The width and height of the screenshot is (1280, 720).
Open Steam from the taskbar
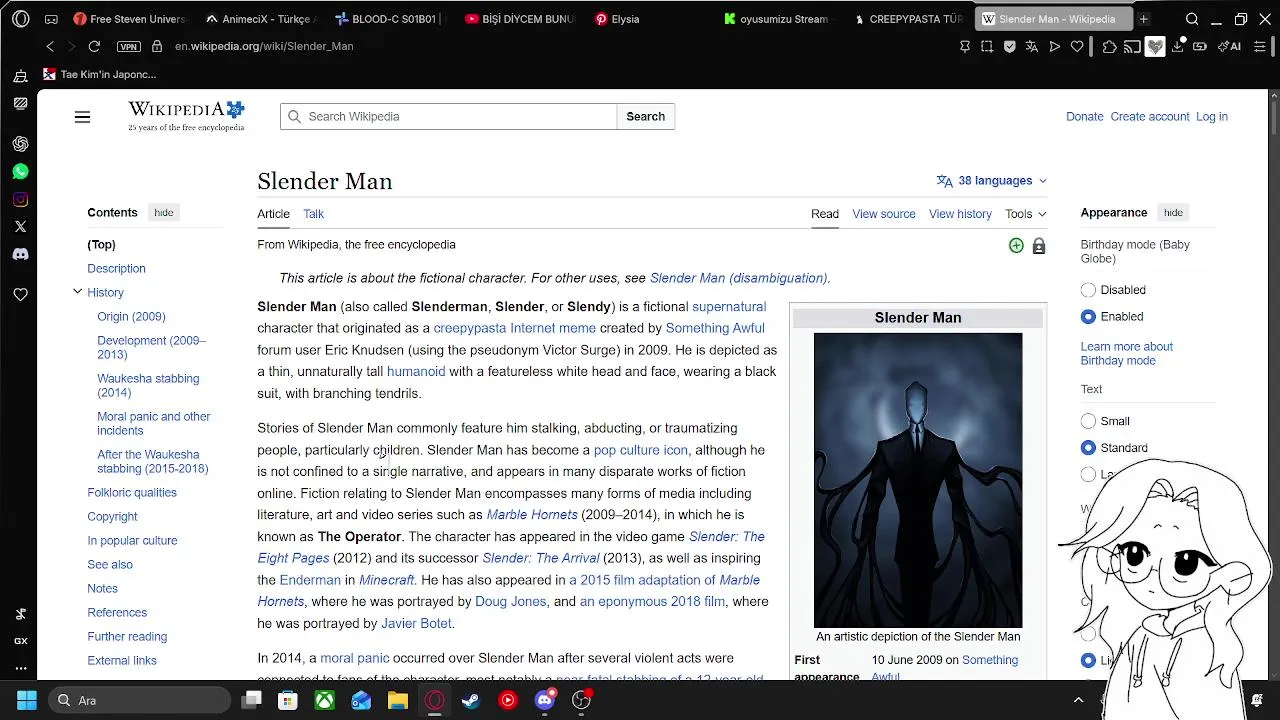[x=470, y=700]
